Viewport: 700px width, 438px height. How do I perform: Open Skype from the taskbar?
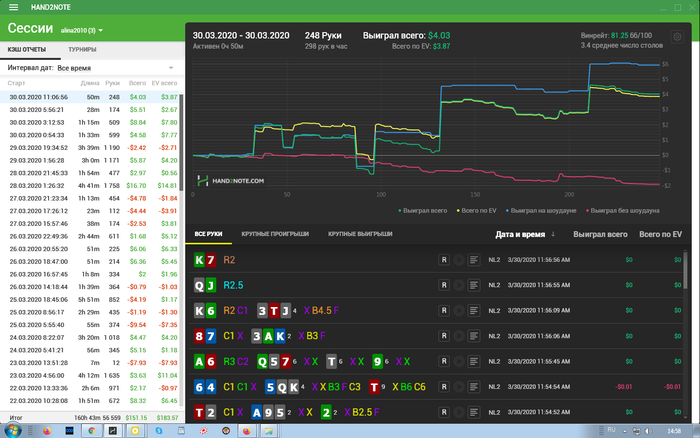pyautogui.click(x=159, y=431)
